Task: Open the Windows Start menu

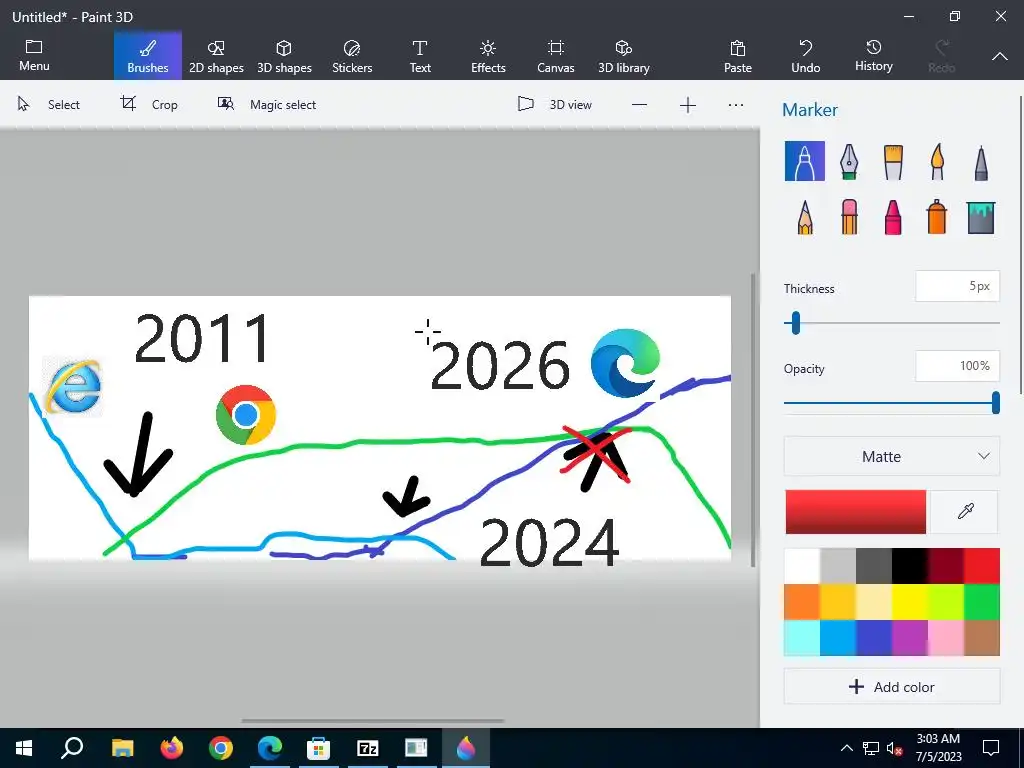Action: pyautogui.click(x=24, y=748)
